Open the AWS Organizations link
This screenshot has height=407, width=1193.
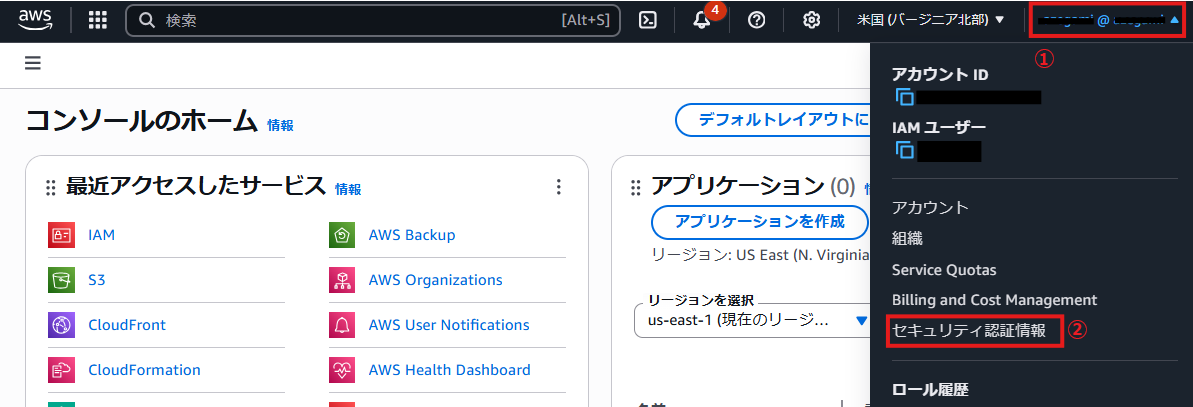[435, 280]
